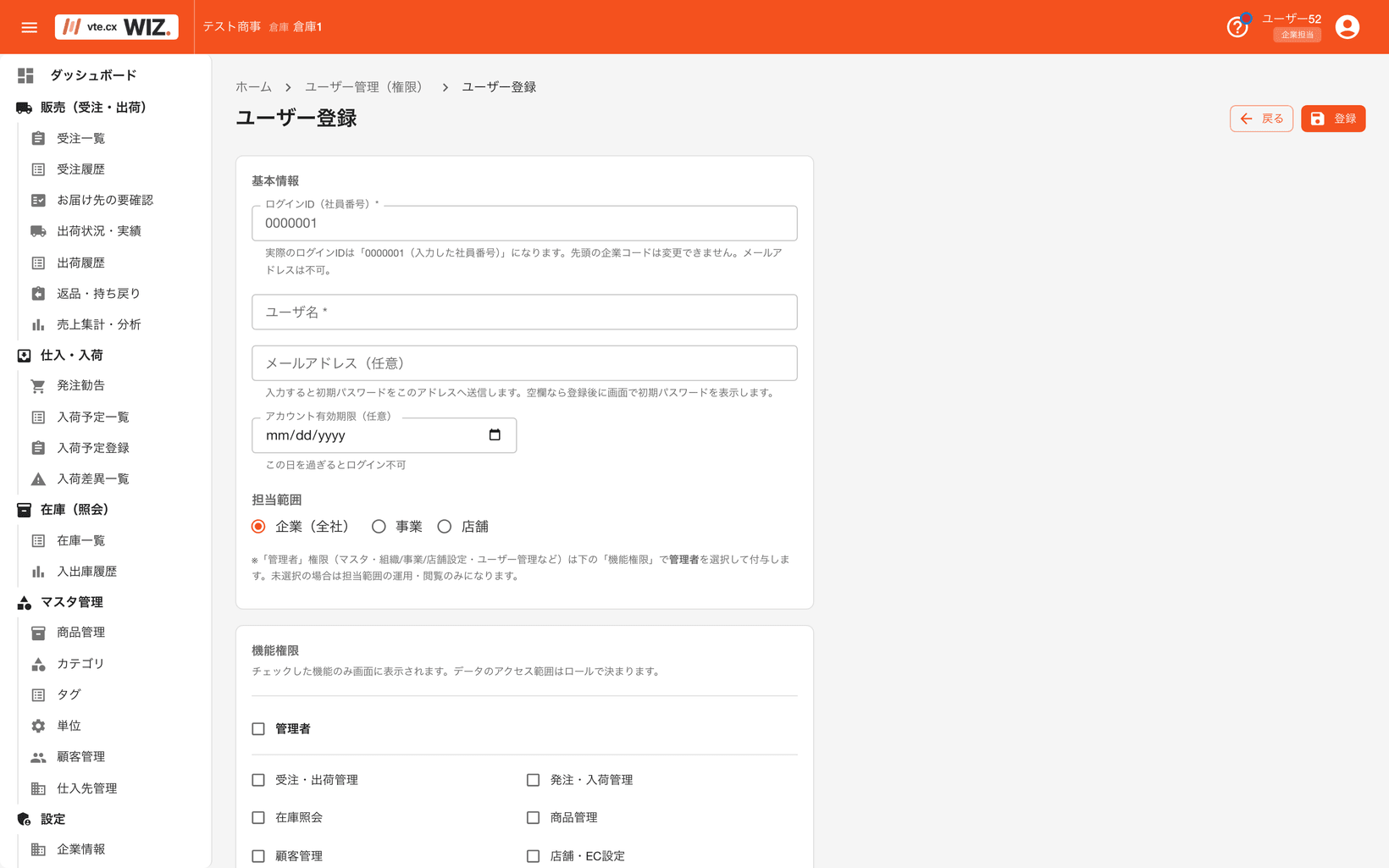This screenshot has height=868, width=1389.
Task: Click the 売上集計・分析 bar chart icon
Action: click(38, 324)
